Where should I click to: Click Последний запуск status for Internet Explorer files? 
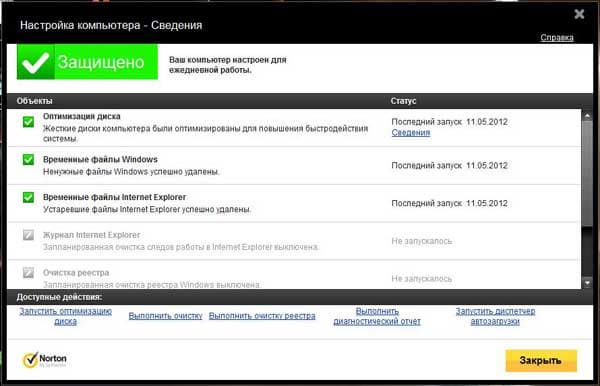(x=449, y=203)
